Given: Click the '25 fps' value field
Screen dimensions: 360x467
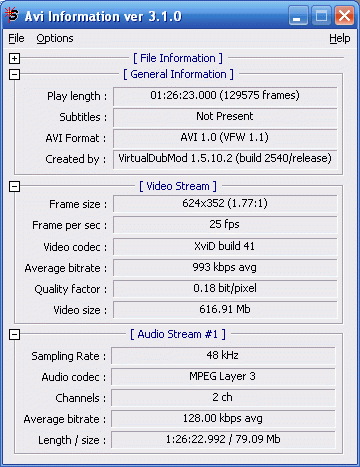Looking at the screenshot, I should pyautogui.click(x=225, y=225).
